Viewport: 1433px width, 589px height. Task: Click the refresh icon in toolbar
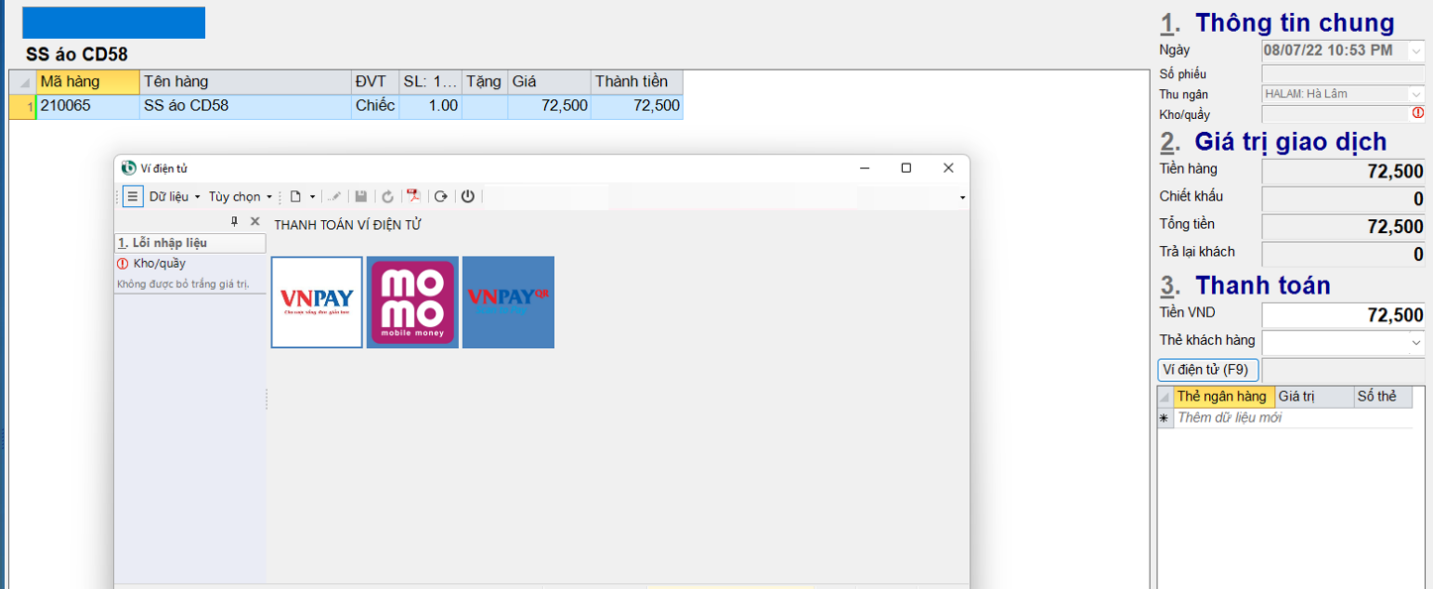(388, 197)
